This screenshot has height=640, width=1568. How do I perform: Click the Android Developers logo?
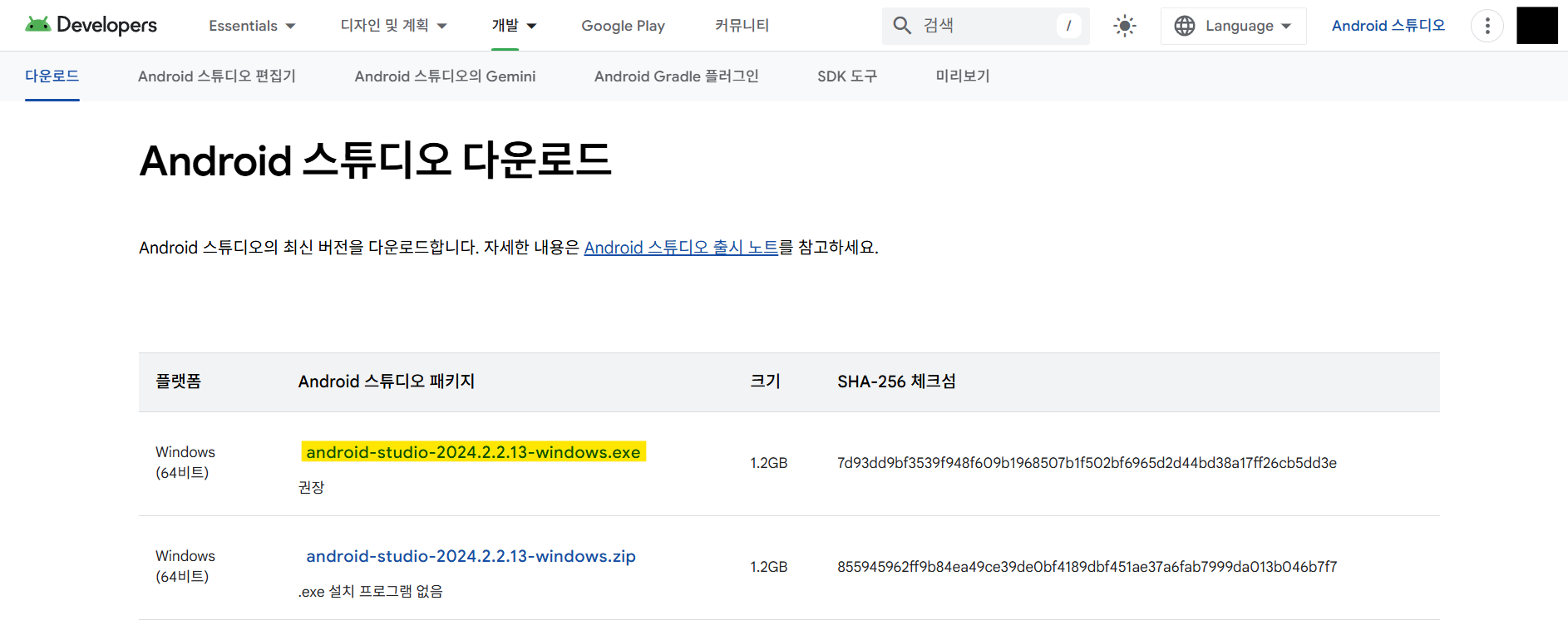click(x=91, y=25)
